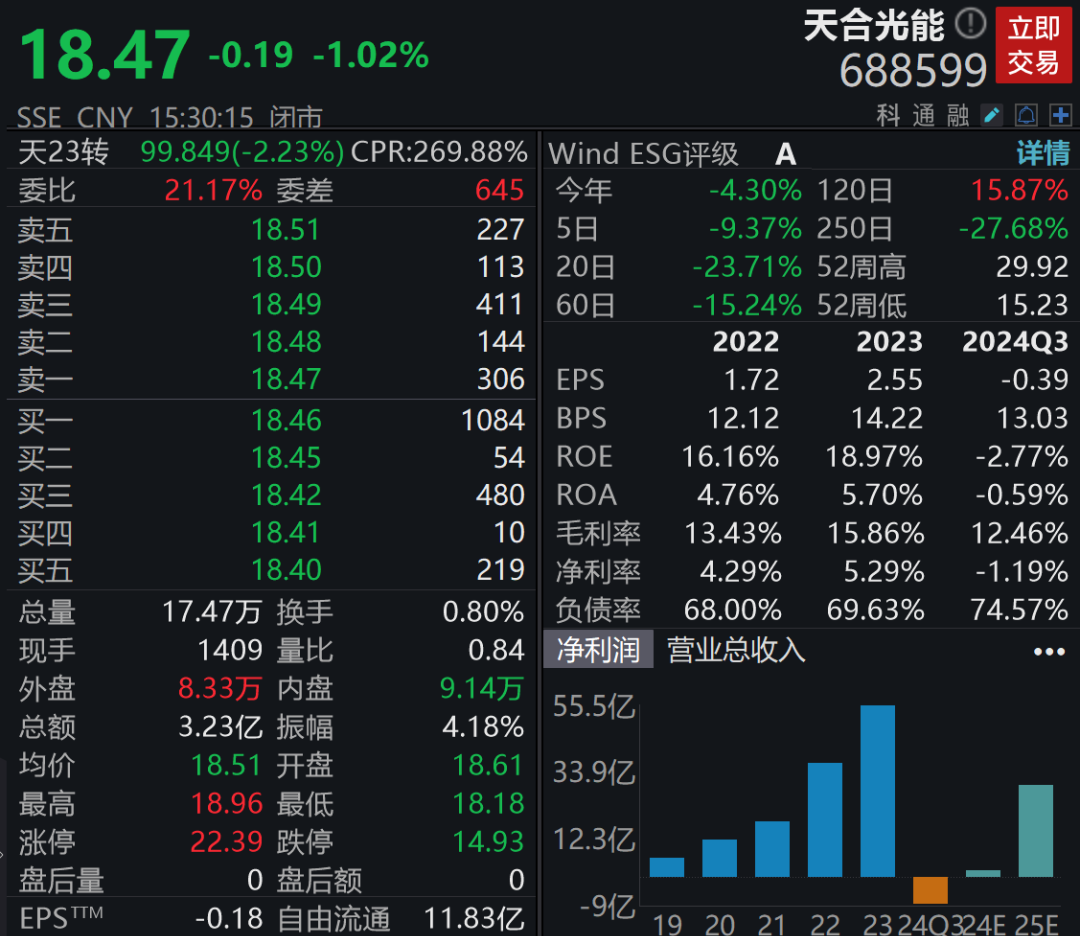
Task: Switch to the 营业总收入 tab
Action: point(736,649)
